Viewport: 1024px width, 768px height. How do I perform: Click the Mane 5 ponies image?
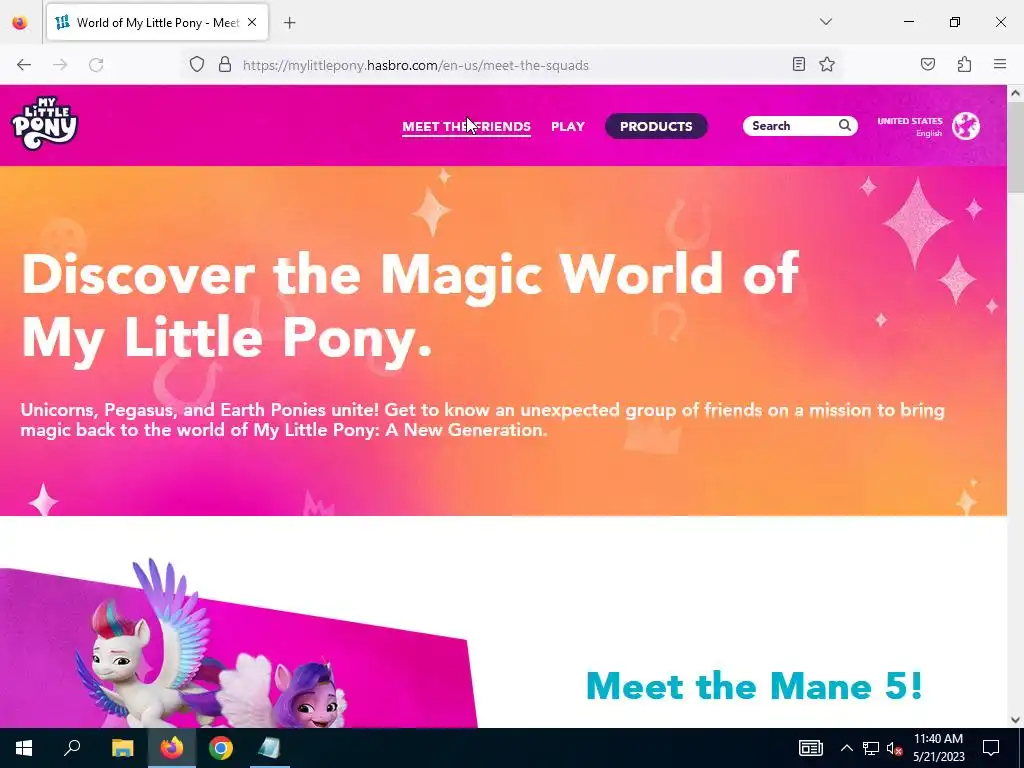point(238,643)
